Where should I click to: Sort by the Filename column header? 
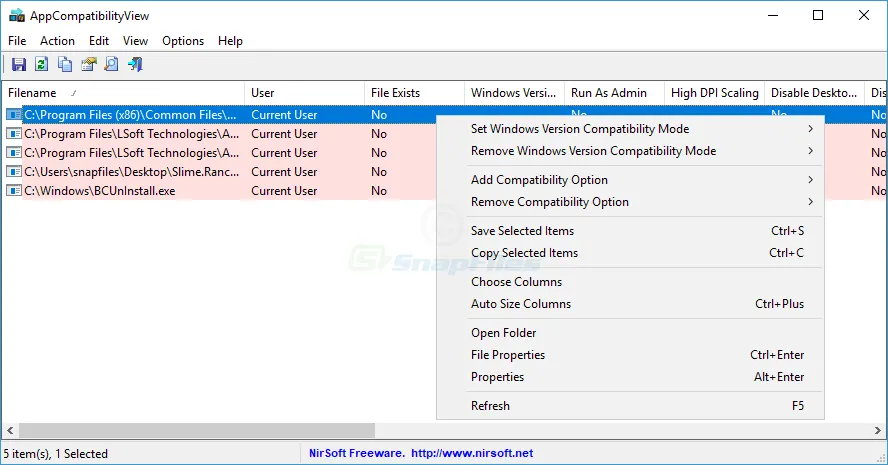pyautogui.click(x=122, y=93)
